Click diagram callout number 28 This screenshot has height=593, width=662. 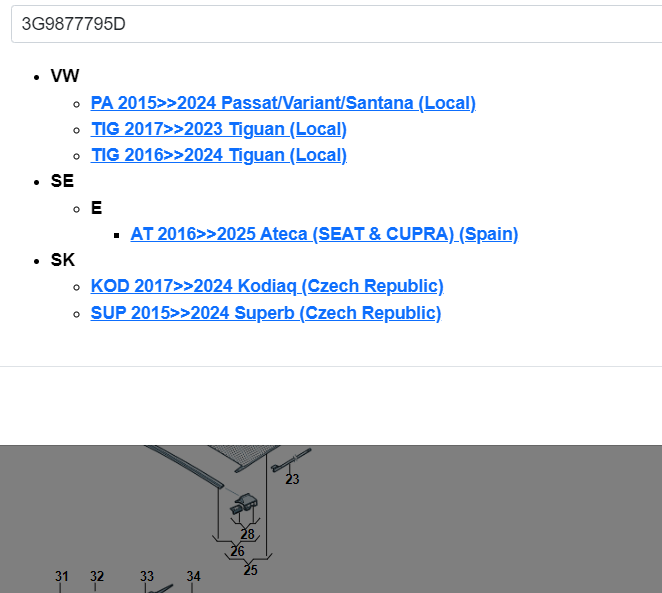point(247,535)
